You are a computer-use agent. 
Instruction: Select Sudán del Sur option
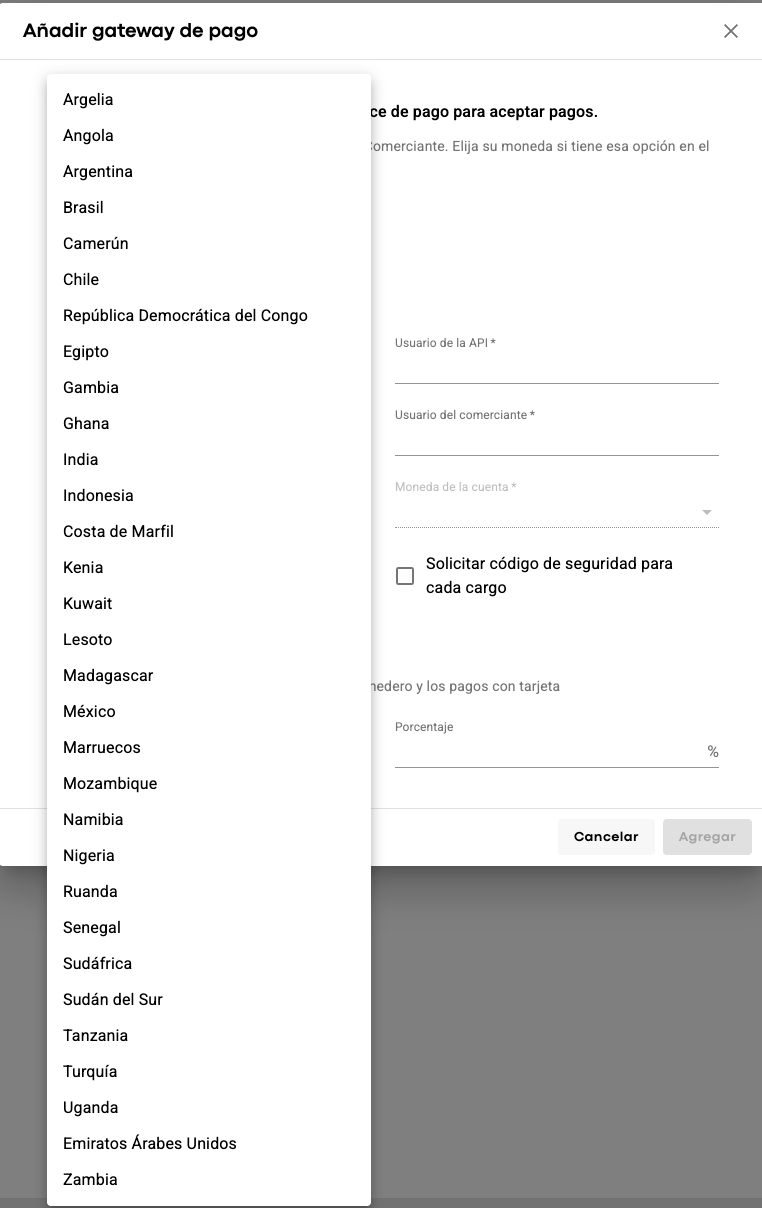(112, 999)
